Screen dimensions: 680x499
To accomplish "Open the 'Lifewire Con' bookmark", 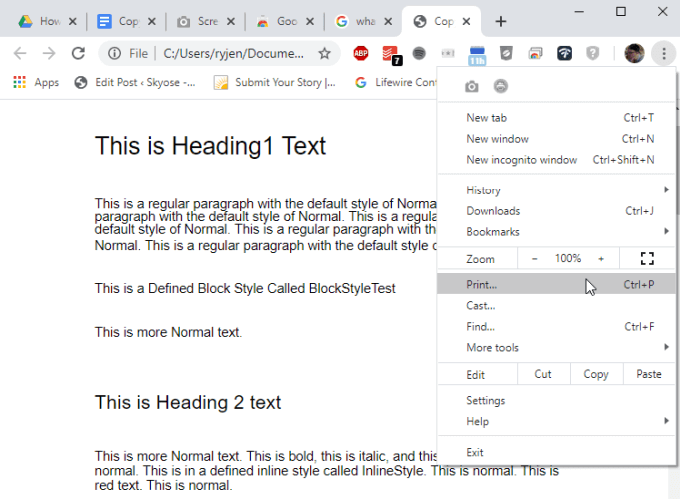I will [396, 82].
